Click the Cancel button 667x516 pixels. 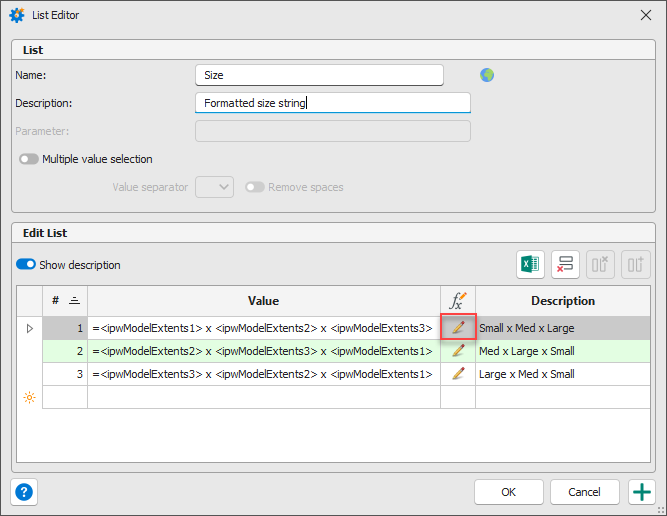click(x=584, y=492)
